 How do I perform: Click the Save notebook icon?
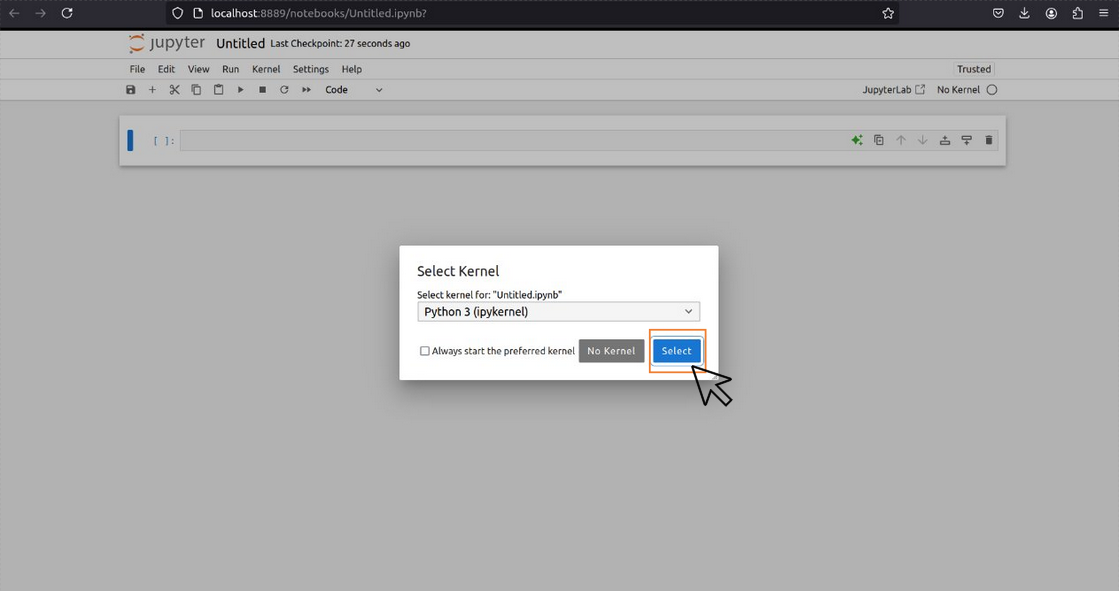pos(131,90)
